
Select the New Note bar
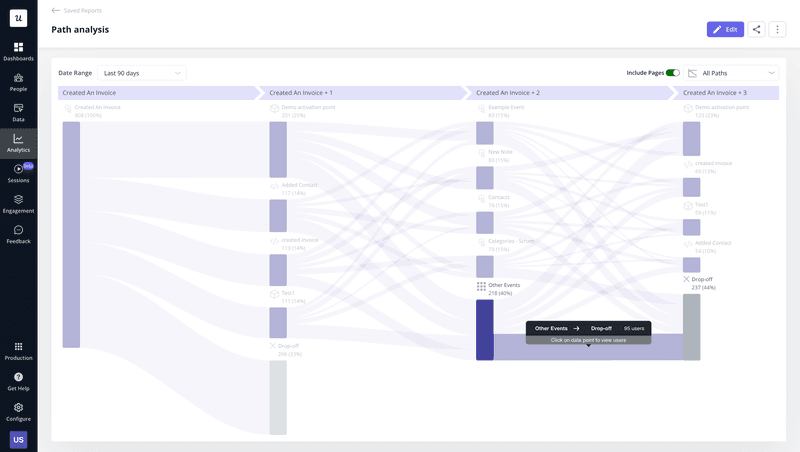pos(485,178)
